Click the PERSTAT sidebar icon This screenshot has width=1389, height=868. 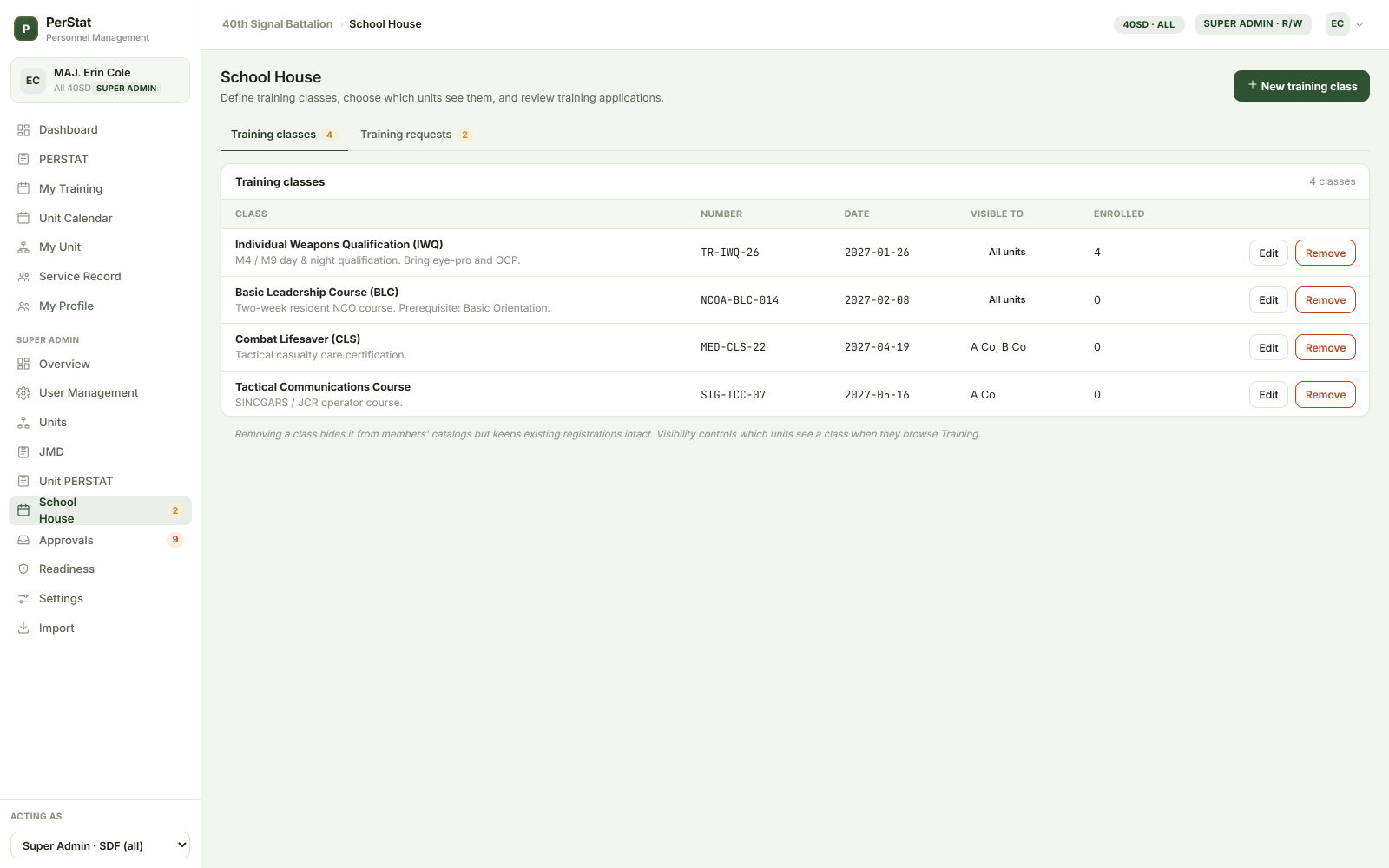coord(23,160)
